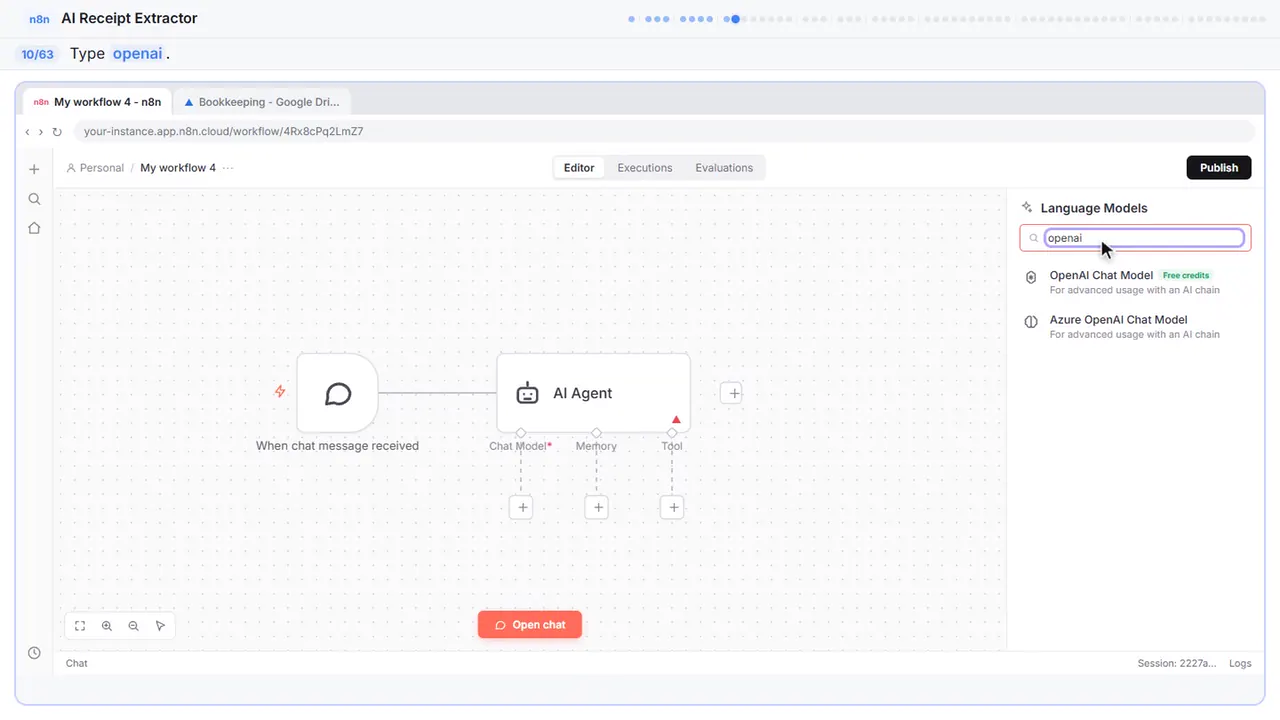Image resolution: width=1280 pixels, height=720 pixels.
Task: Click the Logs button in bottom bar
Action: pos(1240,663)
